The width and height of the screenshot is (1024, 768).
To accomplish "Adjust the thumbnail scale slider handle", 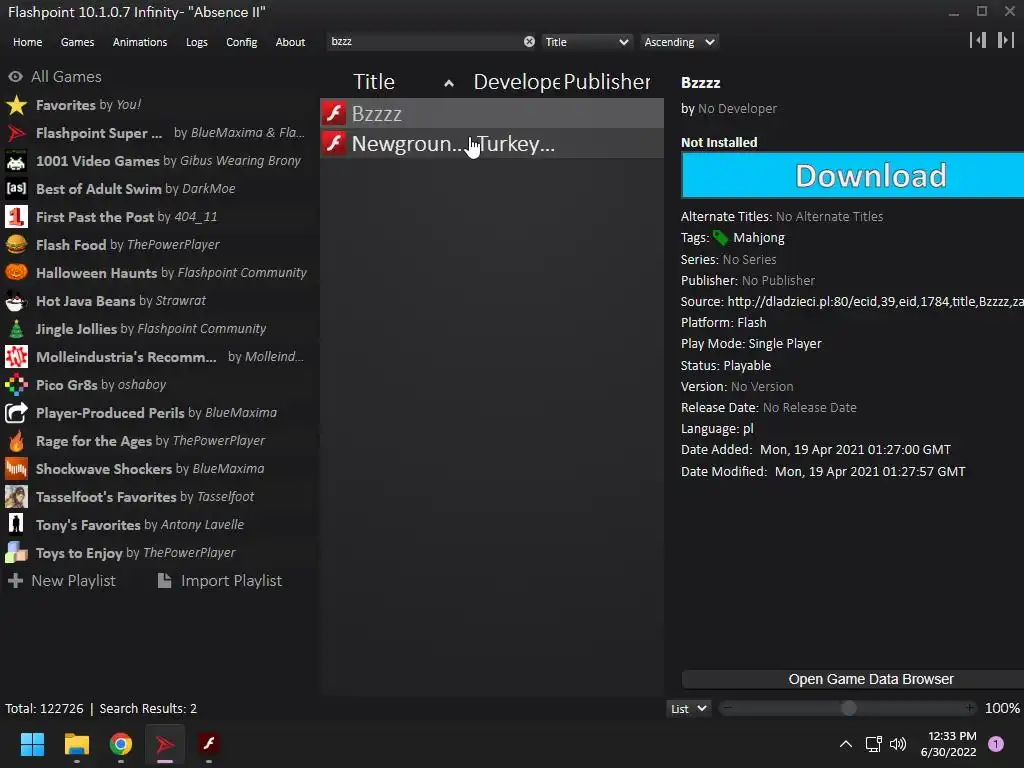I will click(848, 709).
